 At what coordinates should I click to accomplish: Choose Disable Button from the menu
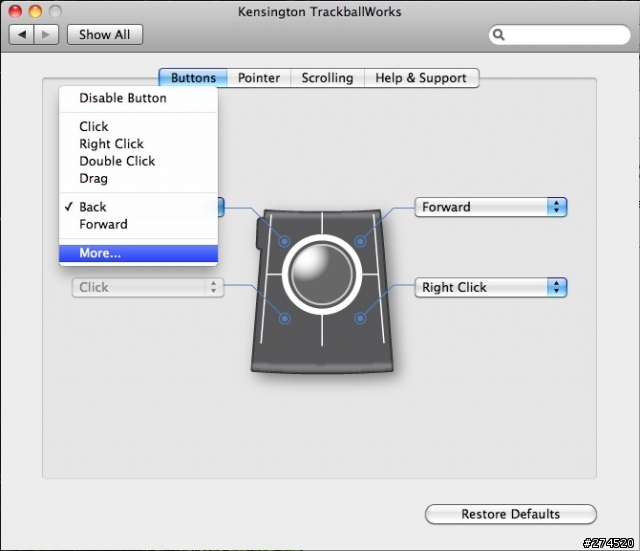(x=138, y=98)
